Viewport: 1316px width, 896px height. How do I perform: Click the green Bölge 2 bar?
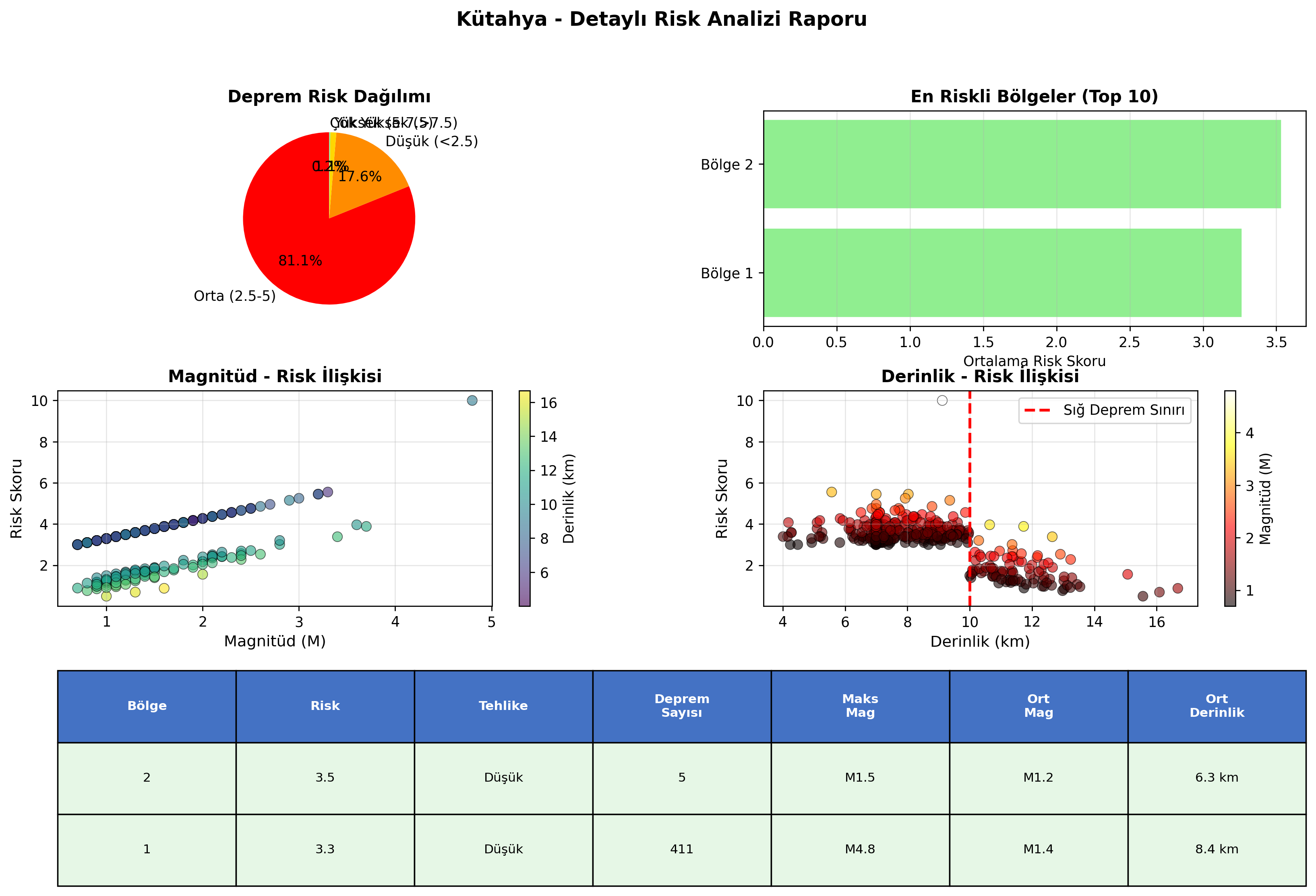point(1022,164)
